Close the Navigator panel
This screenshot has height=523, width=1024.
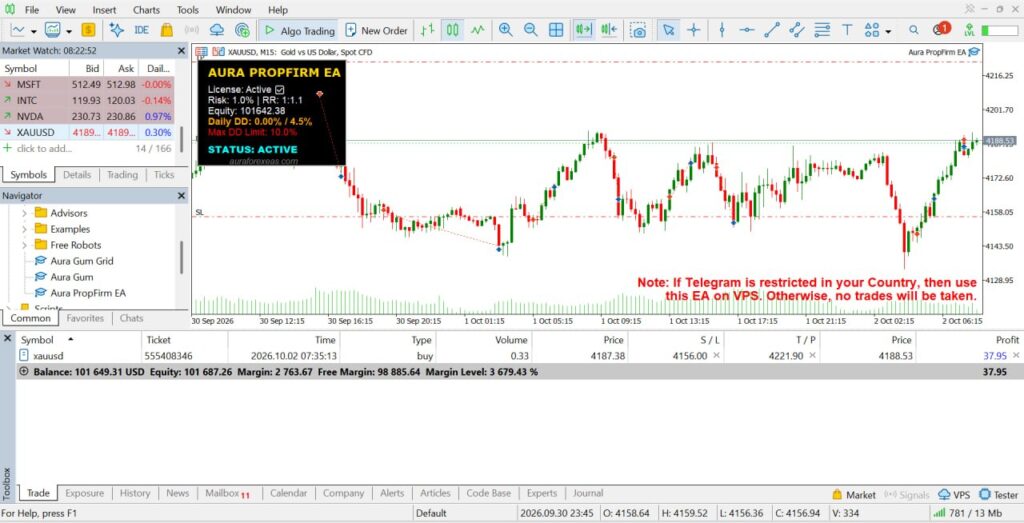[182, 196]
